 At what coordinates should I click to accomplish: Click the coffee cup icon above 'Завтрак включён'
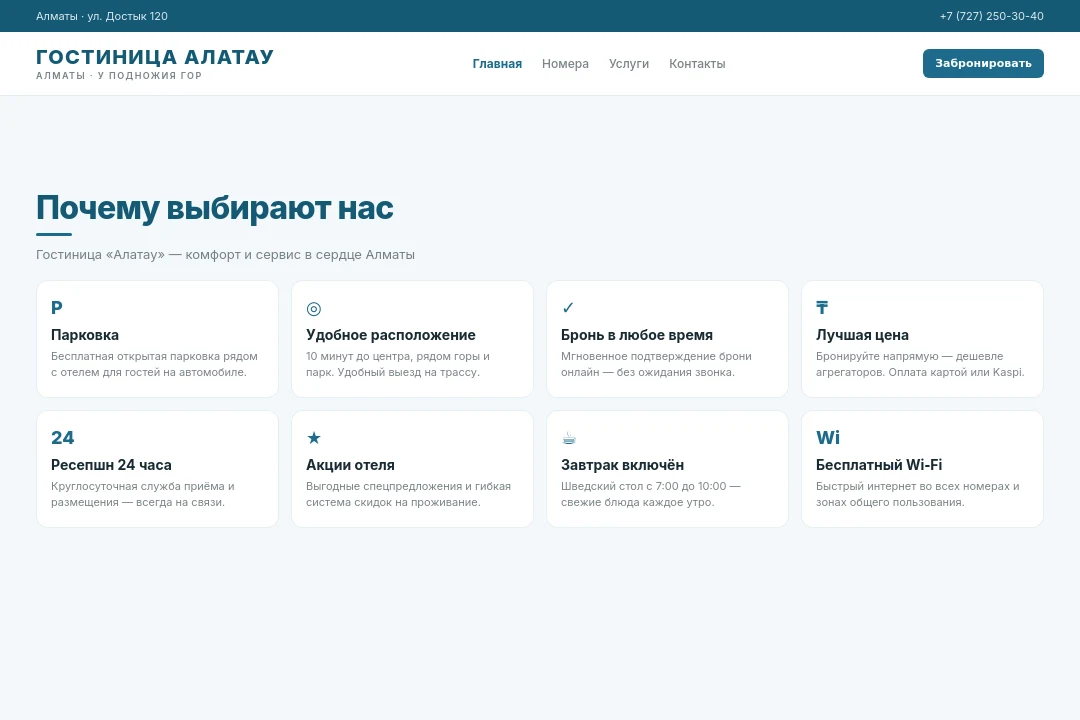pyautogui.click(x=569, y=438)
